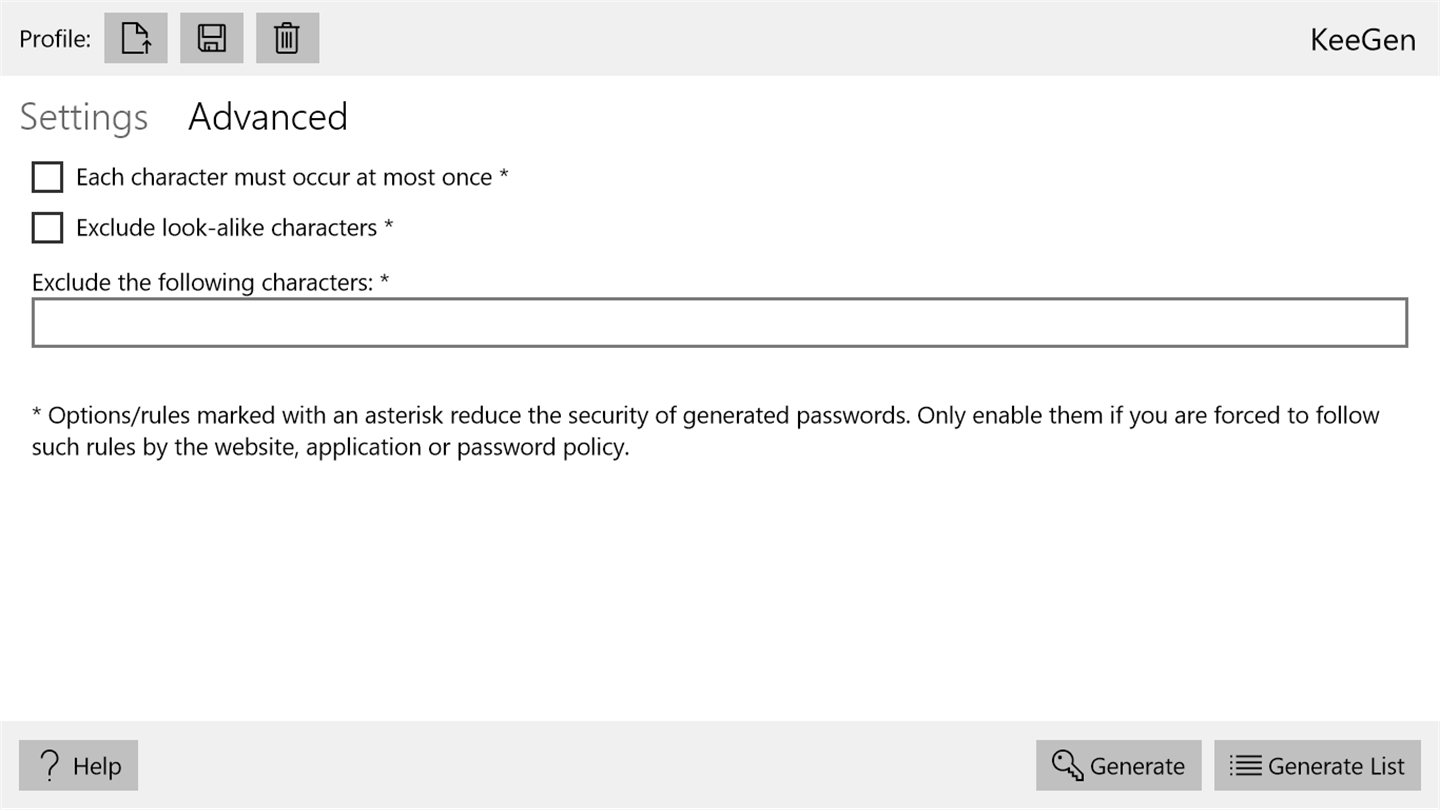Click the KeeGen app title
1440x810 pixels.
(1362, 40)
